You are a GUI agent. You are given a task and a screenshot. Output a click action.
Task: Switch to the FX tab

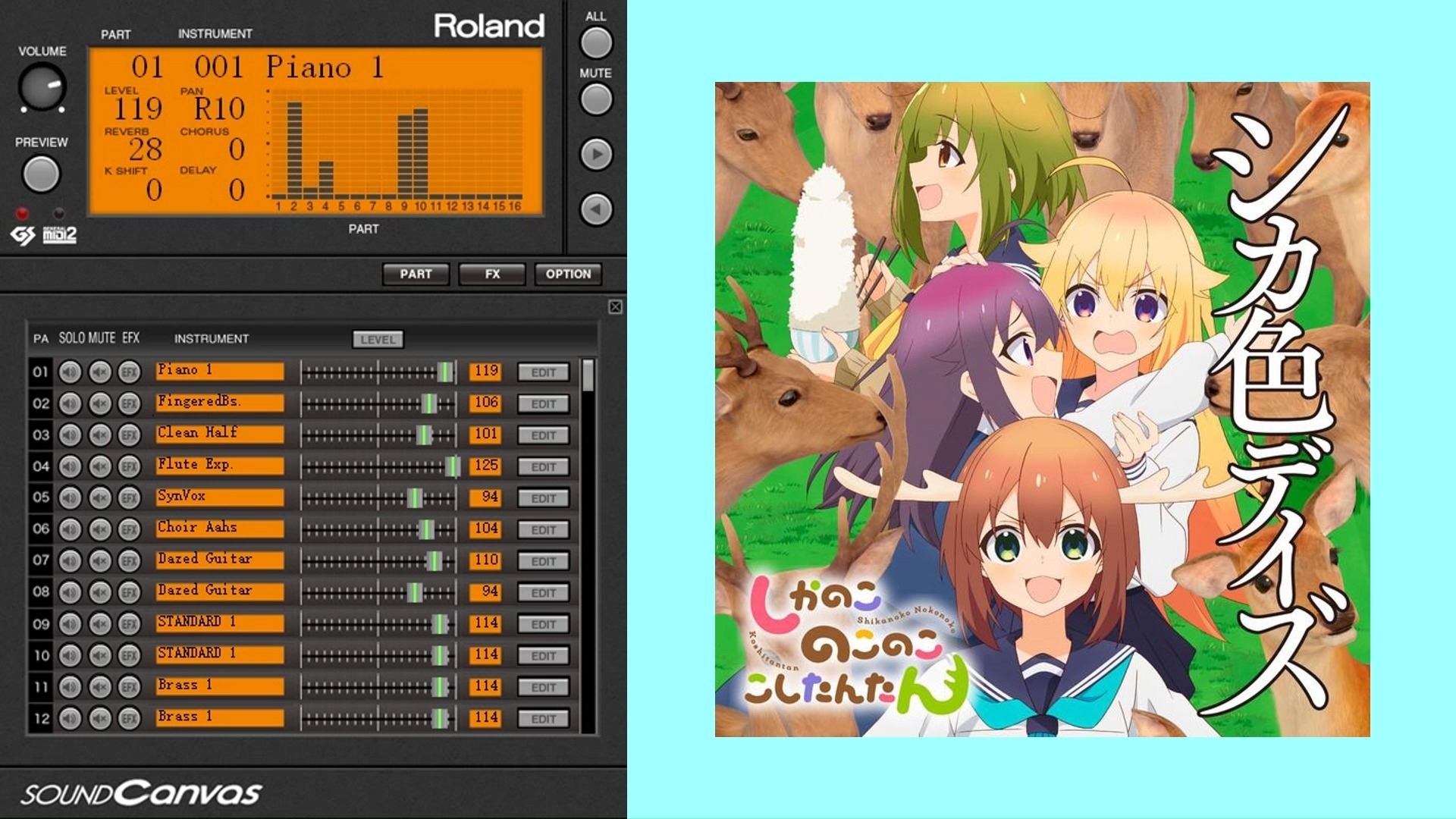pos(492,274)
